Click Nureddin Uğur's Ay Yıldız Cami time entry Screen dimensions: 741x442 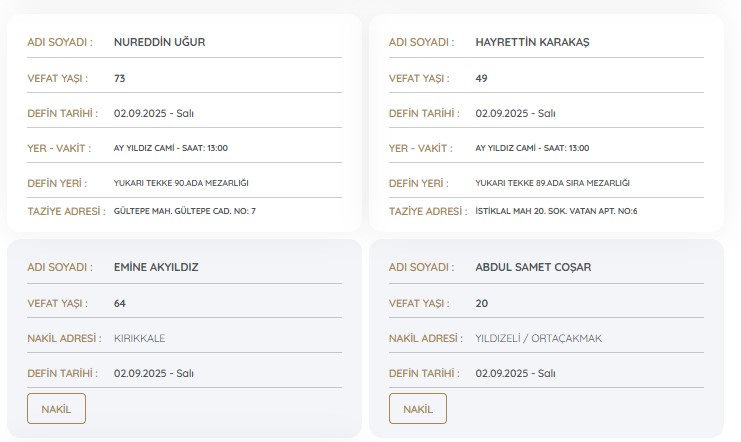click(171, 148)
